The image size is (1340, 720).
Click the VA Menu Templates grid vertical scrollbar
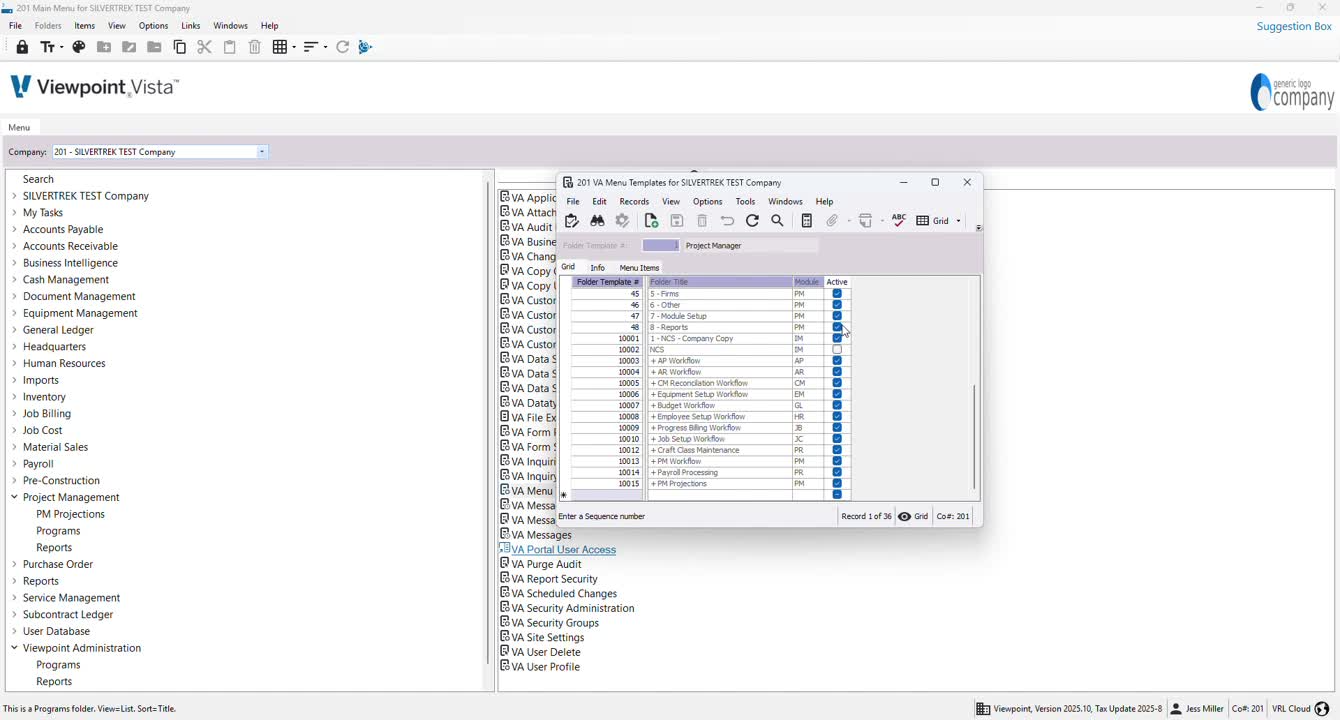tap(974, 437)
